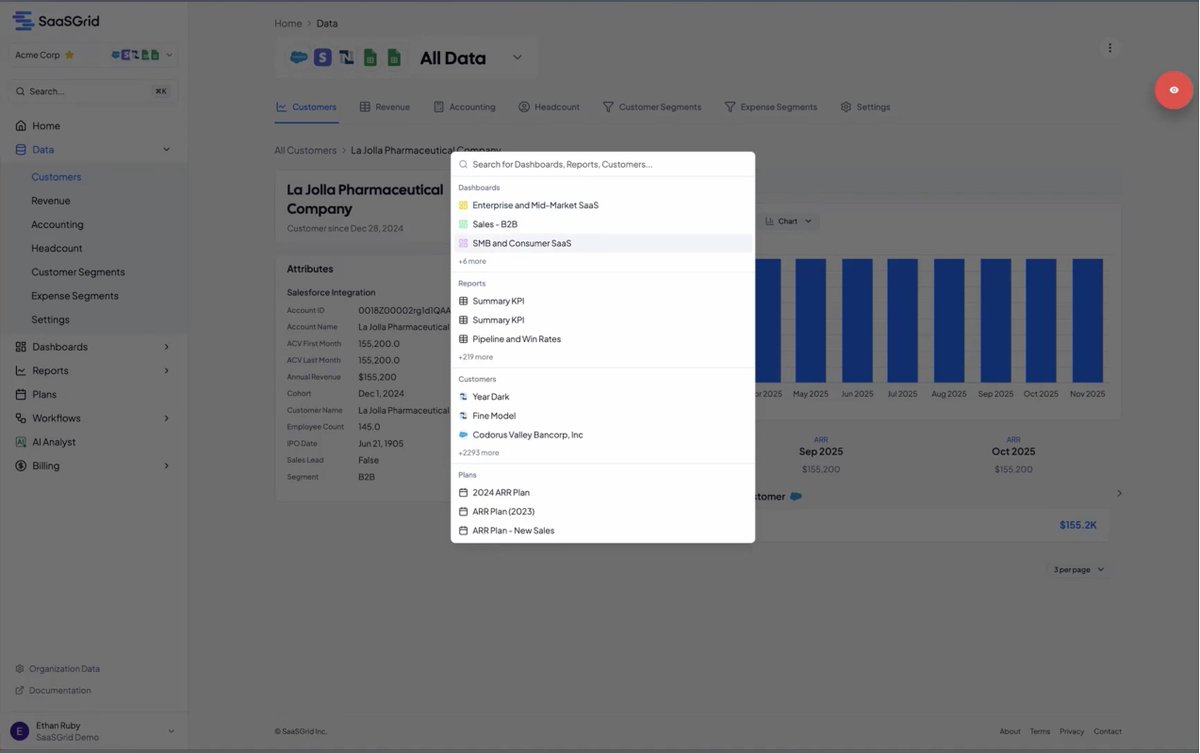Open the All Data source dropdown
Screen dimensions: 1200x753
point(517,58)
